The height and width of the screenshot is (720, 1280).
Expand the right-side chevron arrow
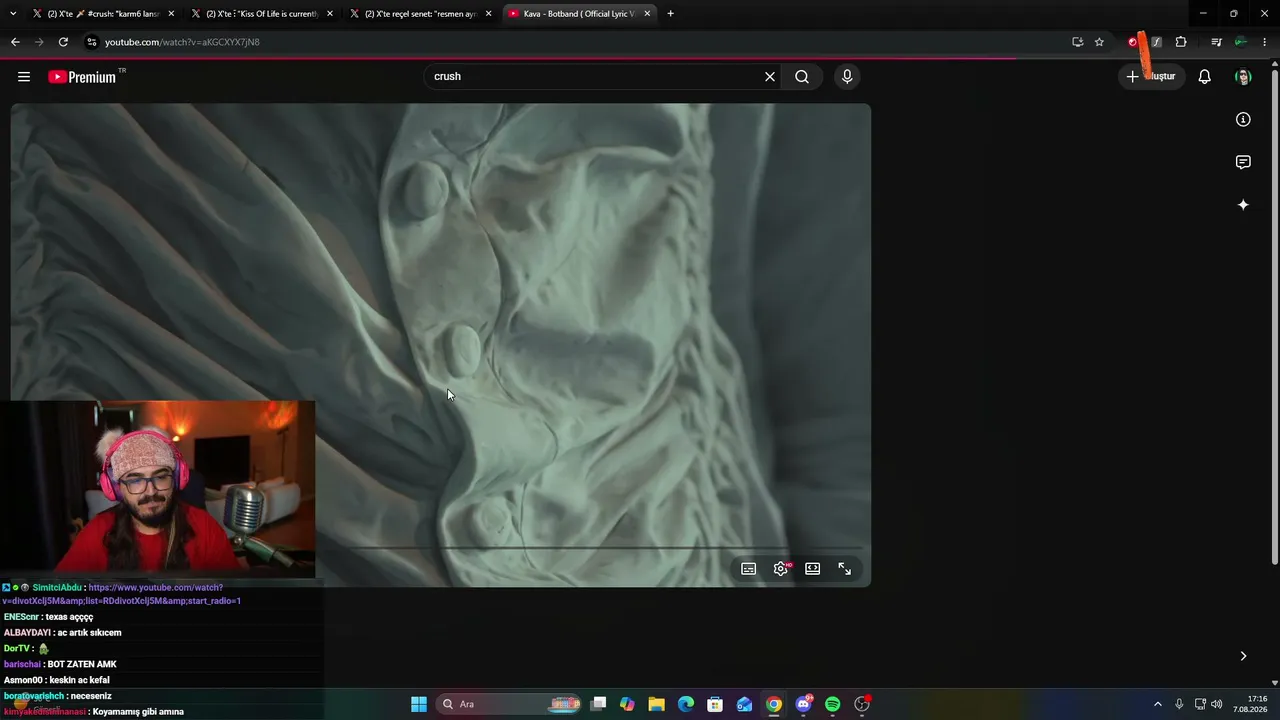click(1243, 656)
